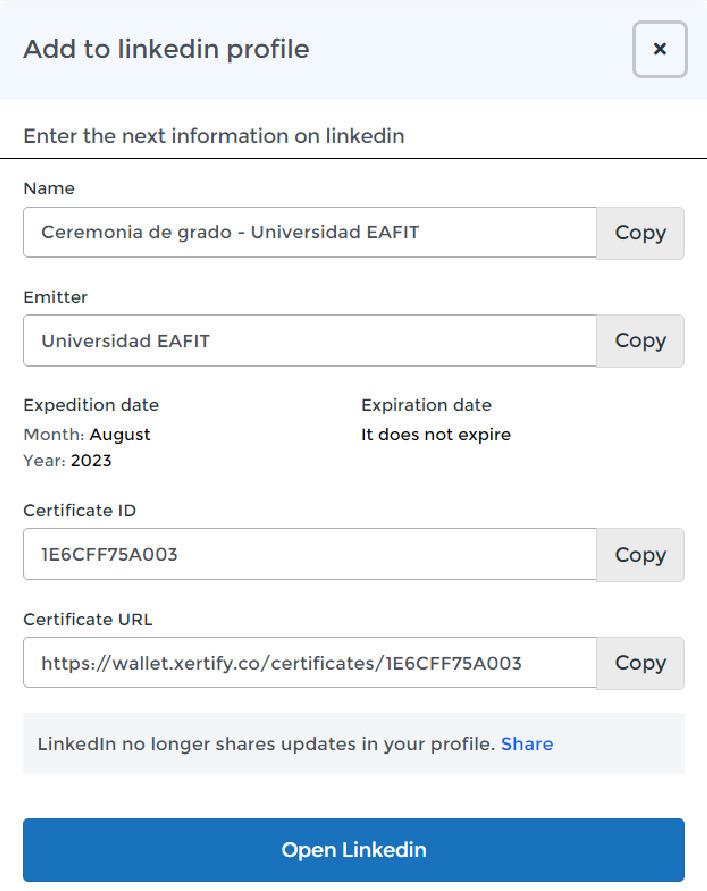This screenshot has height=891, width=707.
Task: Click the Expiration date label
Action: 426,405
